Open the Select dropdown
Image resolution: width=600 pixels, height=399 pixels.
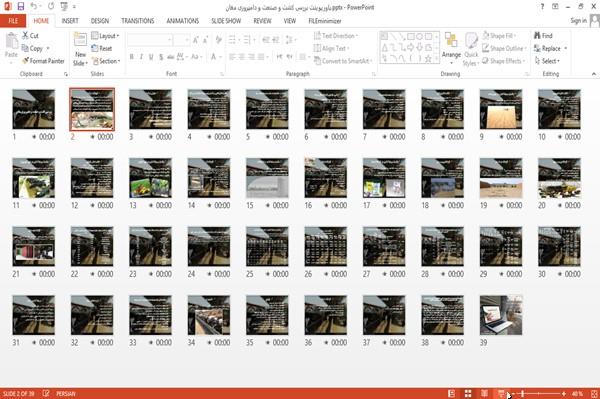[547, 61]
